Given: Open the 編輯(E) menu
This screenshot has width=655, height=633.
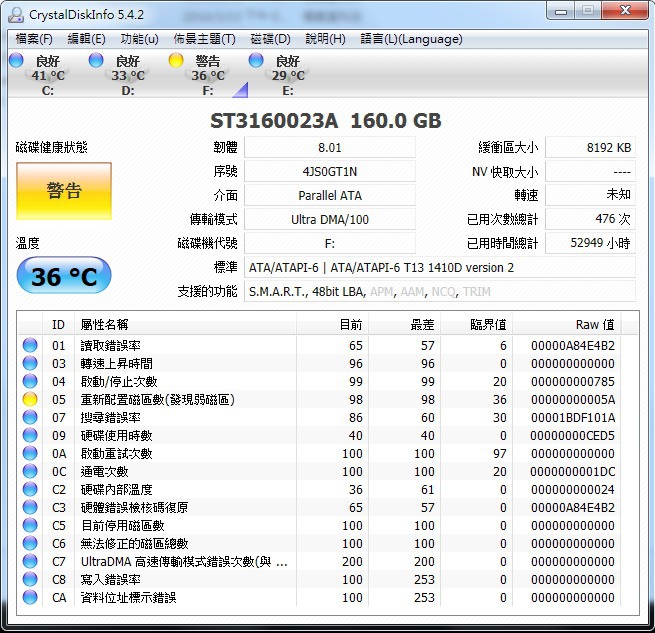Looking at the screenshot, I should [x=86, y=39].
